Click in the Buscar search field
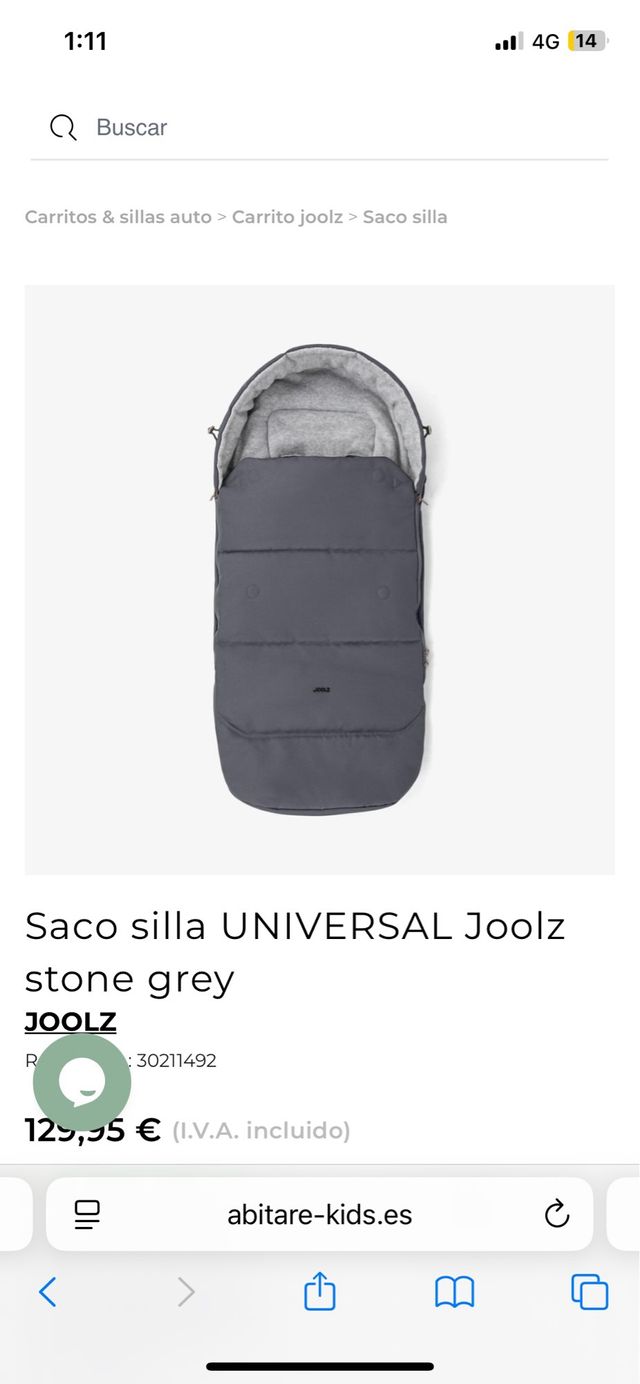 (319, 128)
